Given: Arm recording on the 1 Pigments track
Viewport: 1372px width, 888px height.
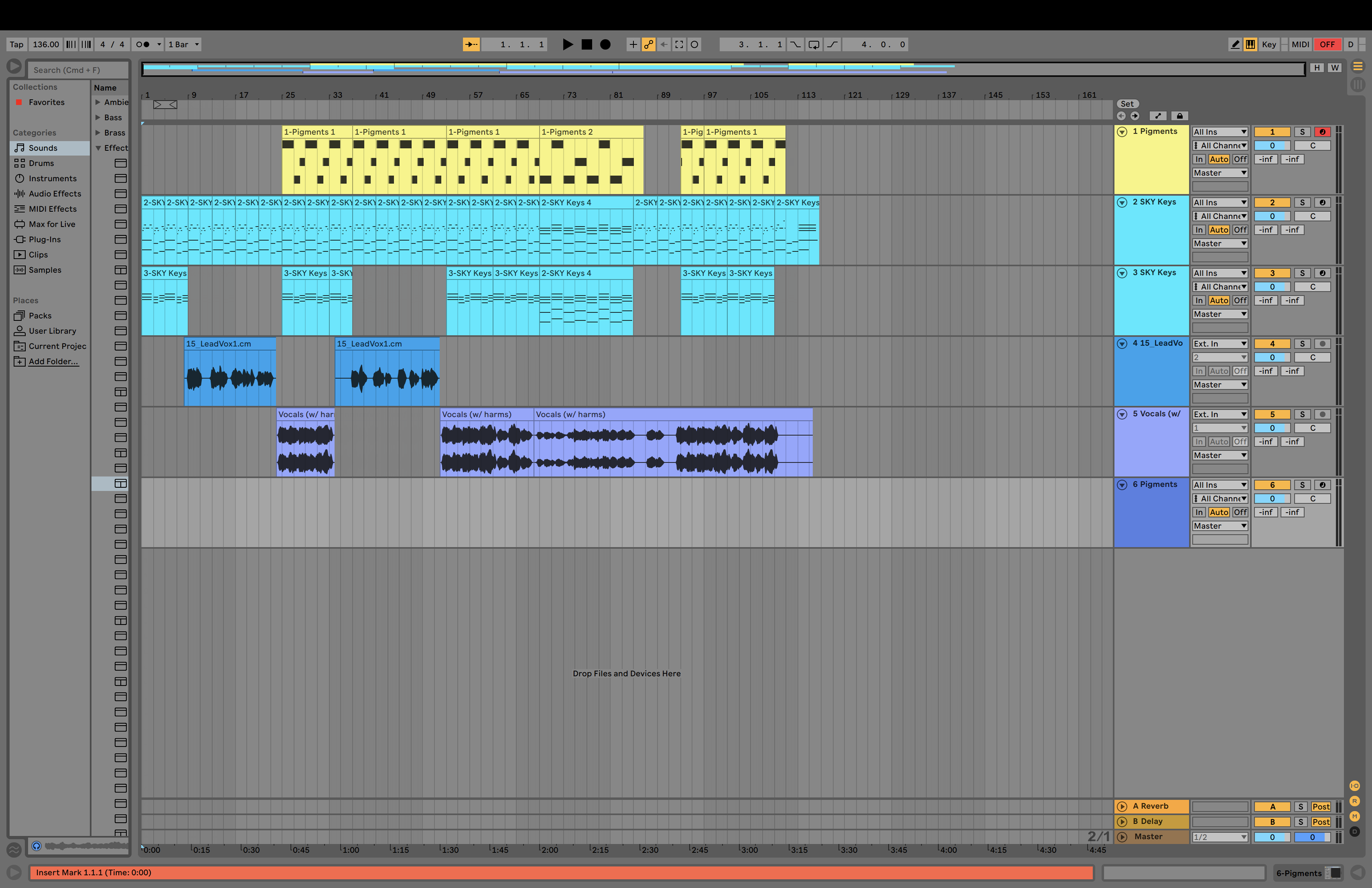Looking at the screenshot, I should (1323, 132).
